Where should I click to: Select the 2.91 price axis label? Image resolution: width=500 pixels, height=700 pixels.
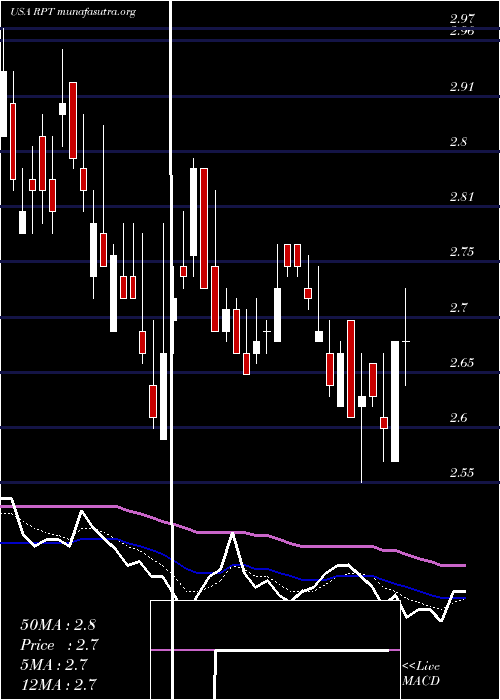point(461,86)
